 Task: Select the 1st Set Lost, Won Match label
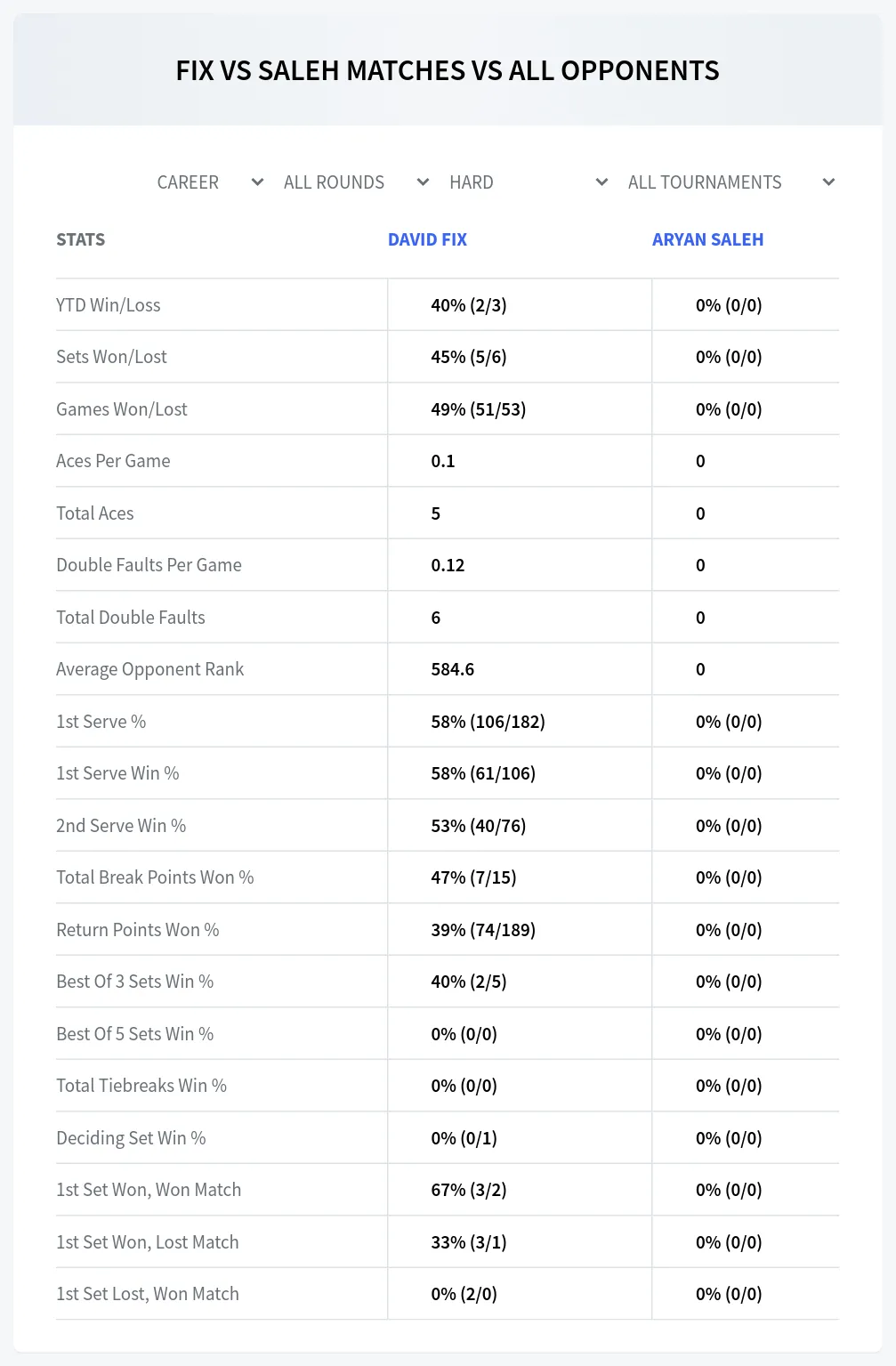tap(148, 1294)
